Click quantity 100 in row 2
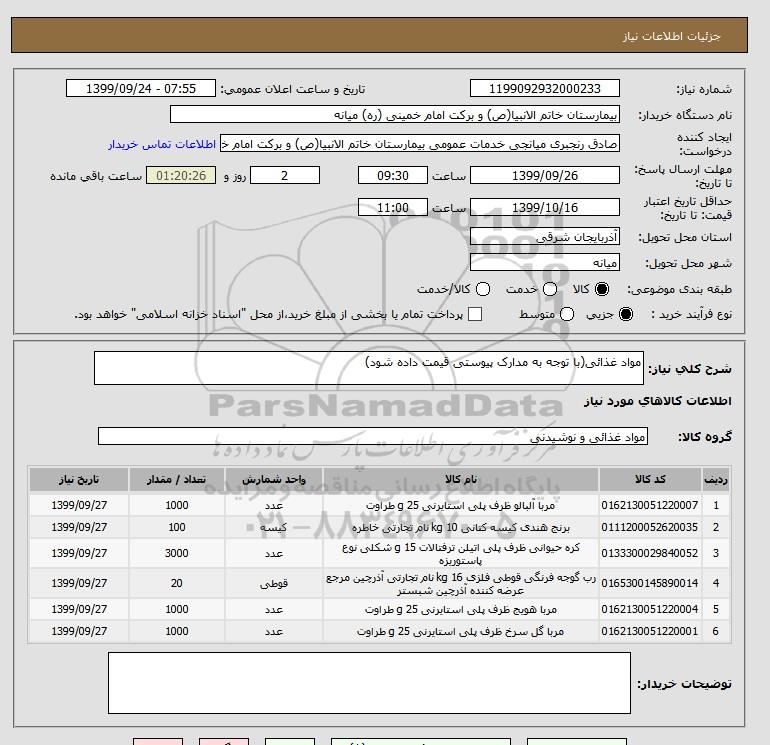This screenshot has width=770, height=745. pos(177,527)
